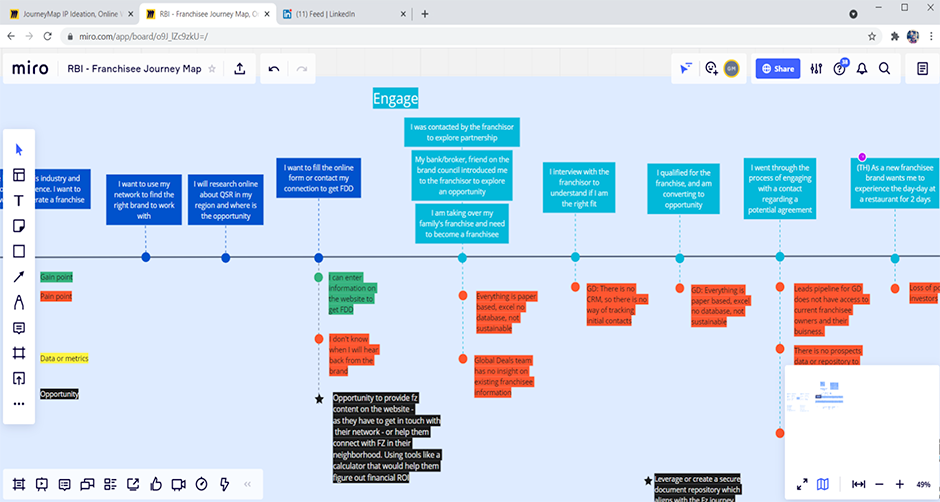The height and width of the screenshot is (502, 940).
Task: Start screen sharing in bottom toolbar
Action: tap(133, 484)
